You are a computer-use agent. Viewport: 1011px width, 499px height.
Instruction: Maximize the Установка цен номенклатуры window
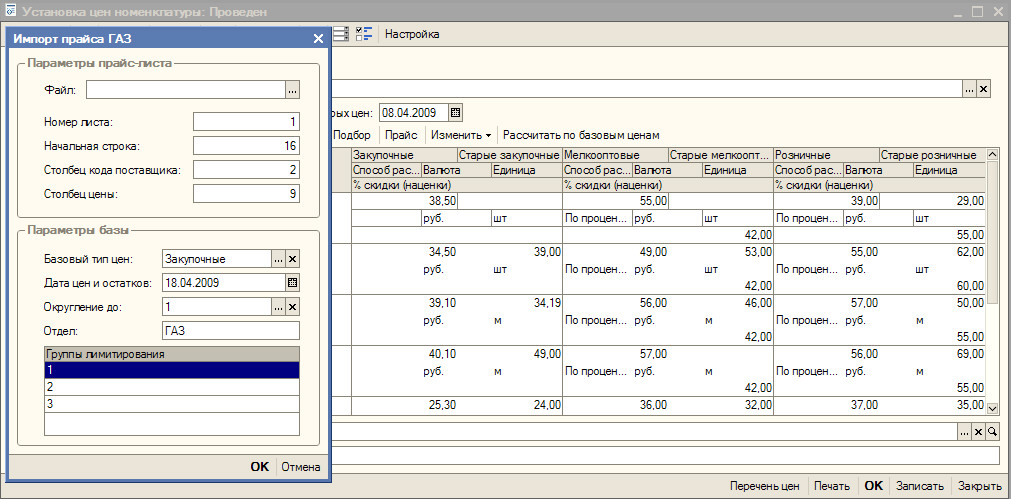pyautogui.click(x=977, y=12)
